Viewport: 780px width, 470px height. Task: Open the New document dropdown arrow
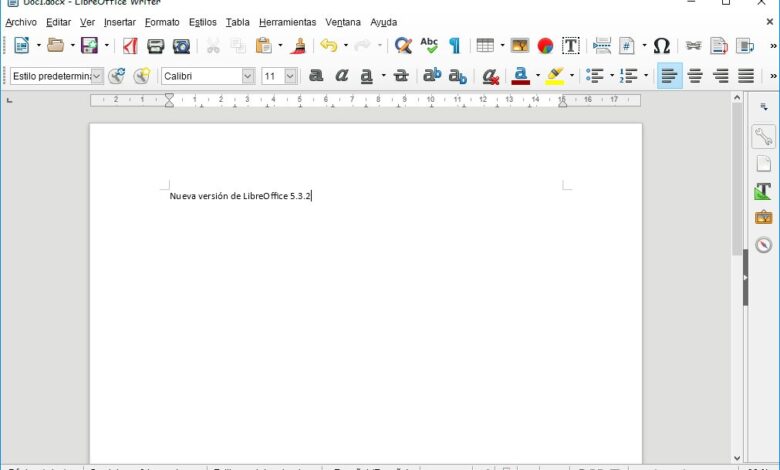coord(39,46)
